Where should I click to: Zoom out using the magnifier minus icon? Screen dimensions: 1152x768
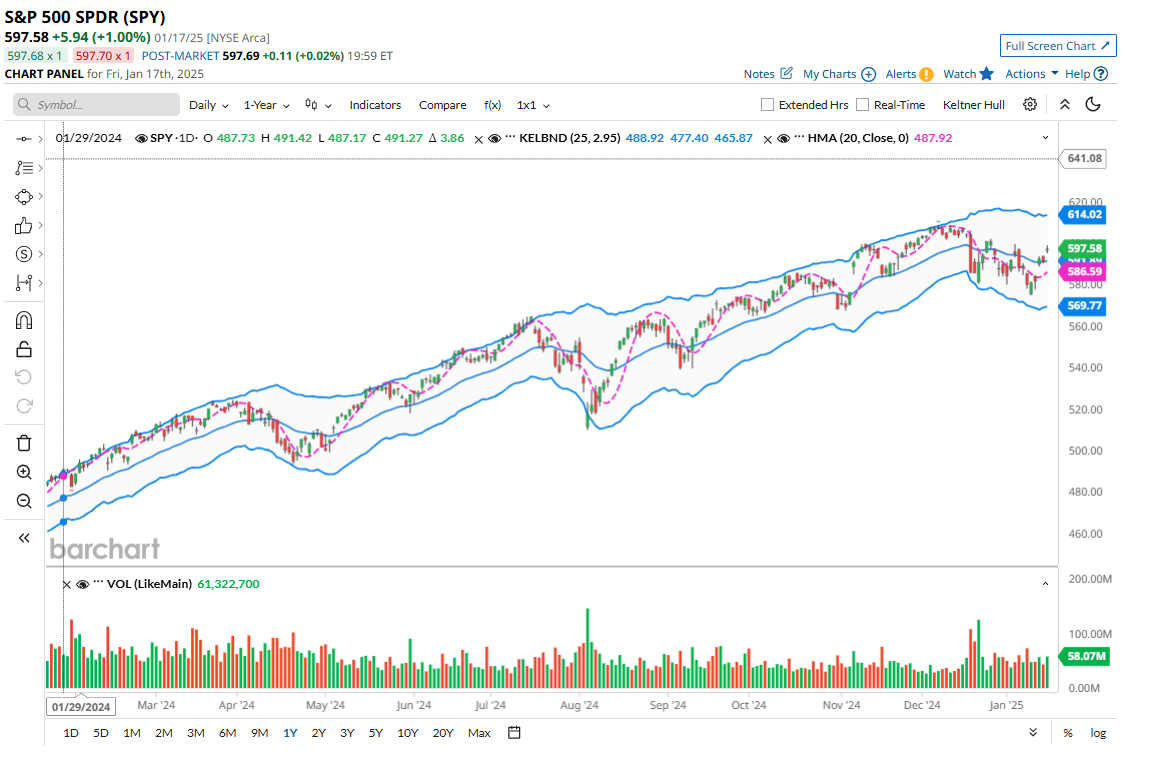[x=24, y=501]
